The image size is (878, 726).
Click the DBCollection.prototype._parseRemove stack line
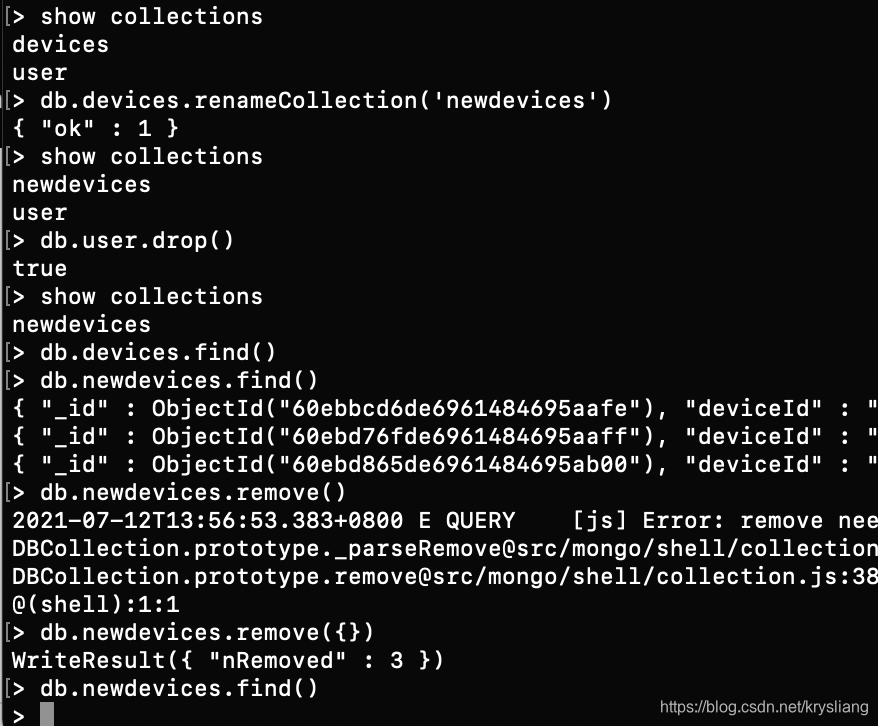pyautogui.click(x=445, y=549)
